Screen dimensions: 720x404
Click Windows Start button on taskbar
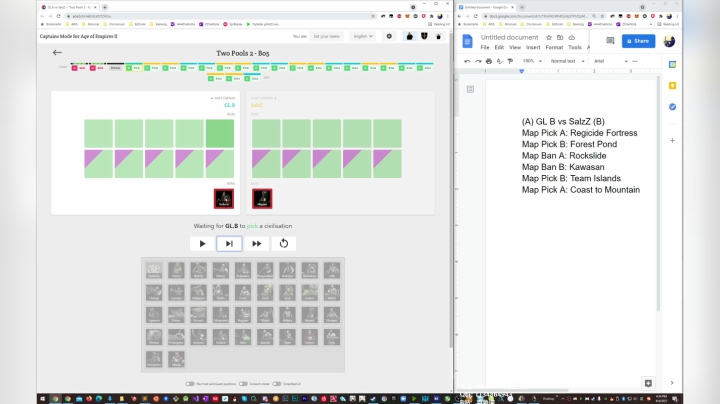[x=42, y=399]
